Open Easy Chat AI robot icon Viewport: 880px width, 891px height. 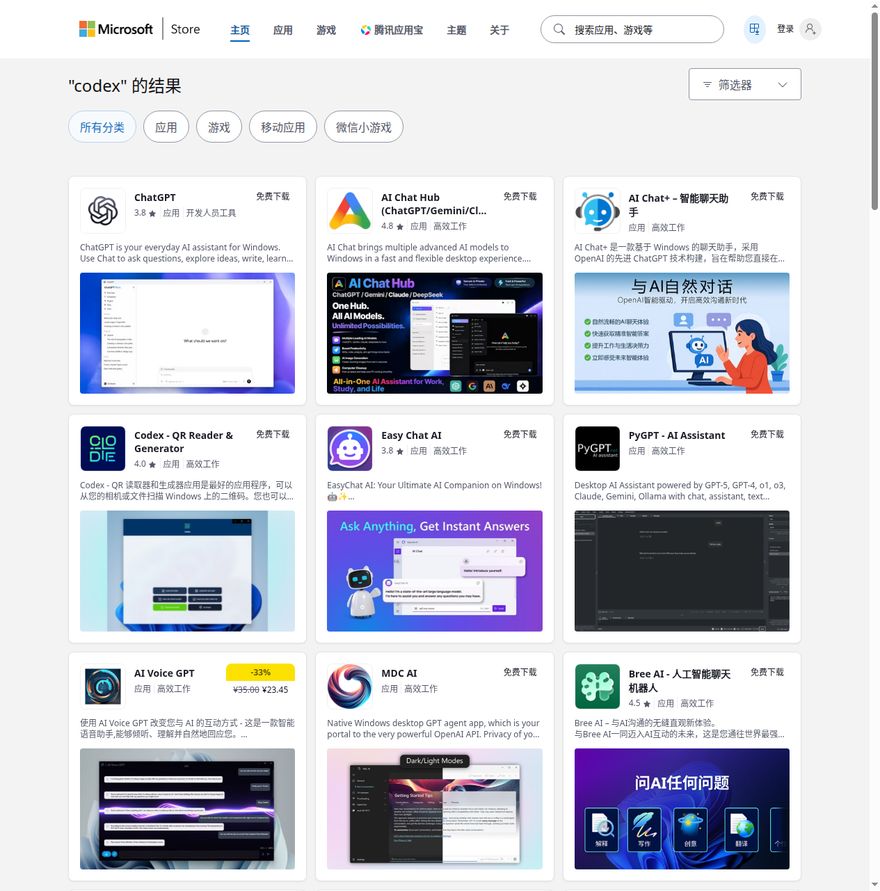pyautogui.click(x=350, y=448)
